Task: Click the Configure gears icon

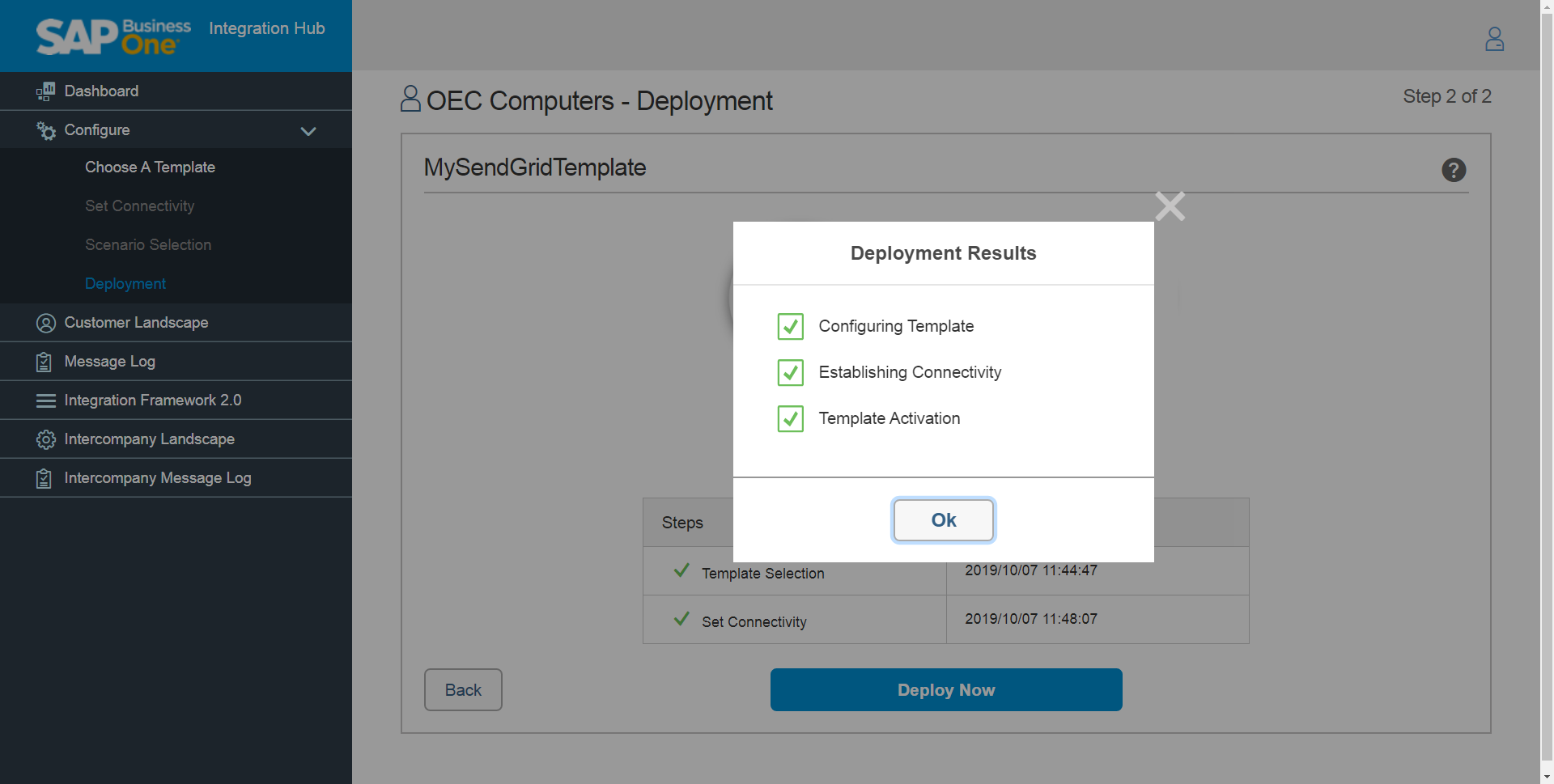Action: 45,130
